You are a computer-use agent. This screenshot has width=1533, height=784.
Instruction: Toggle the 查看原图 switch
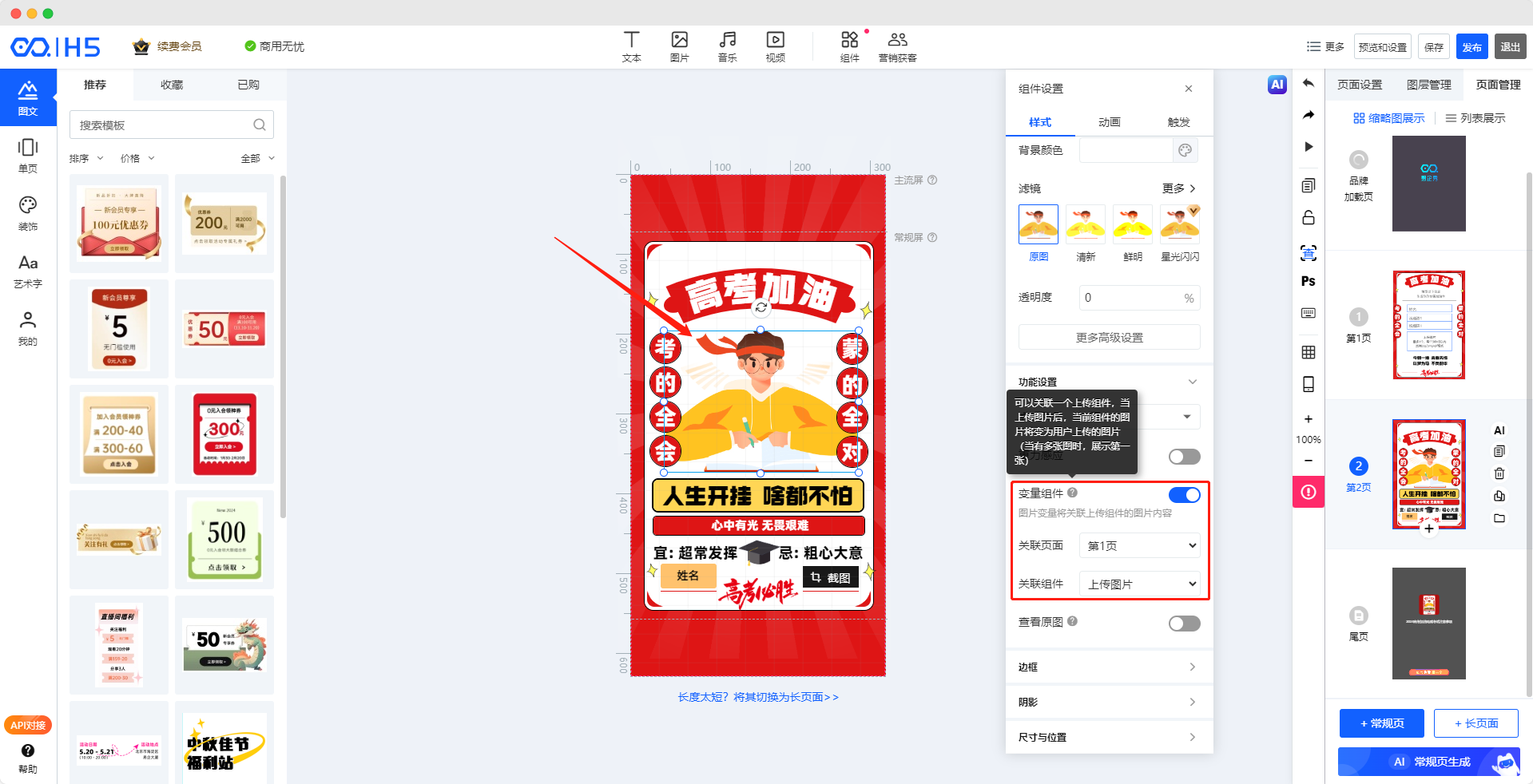1184,624
